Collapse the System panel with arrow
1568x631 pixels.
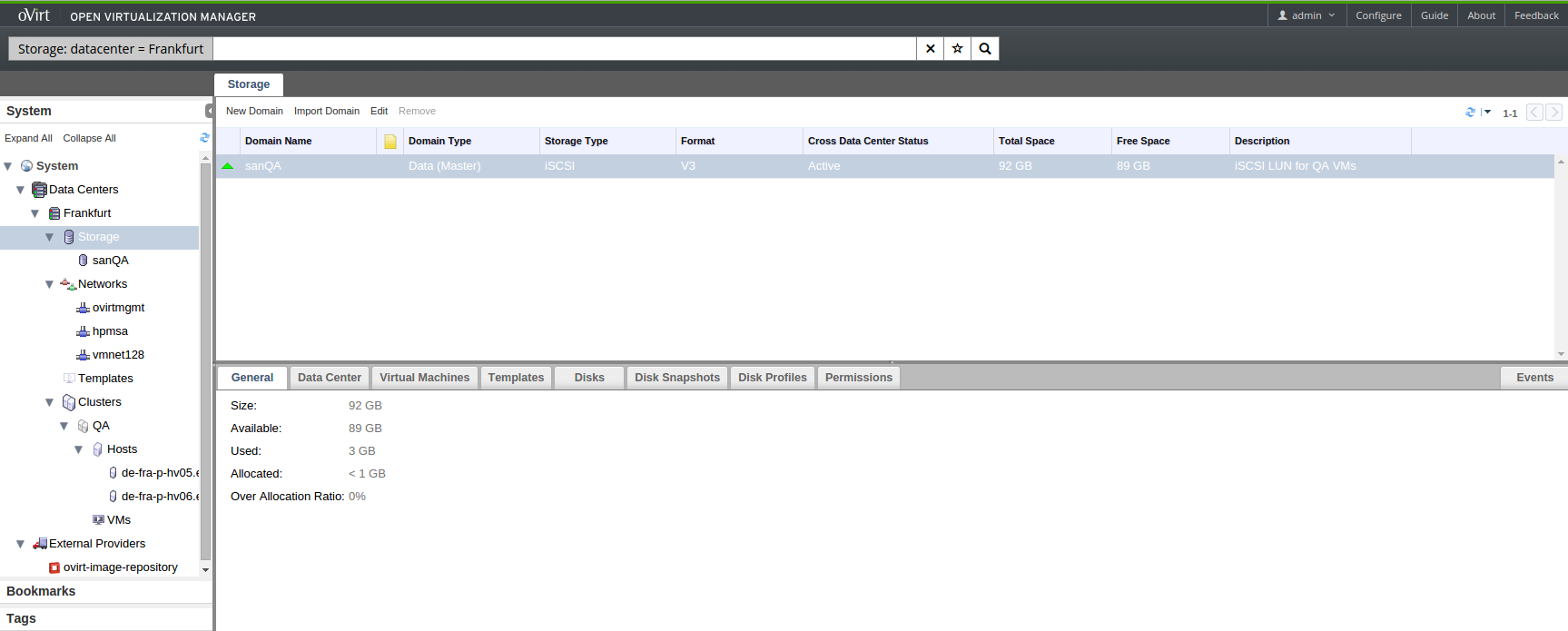[209, 111]
